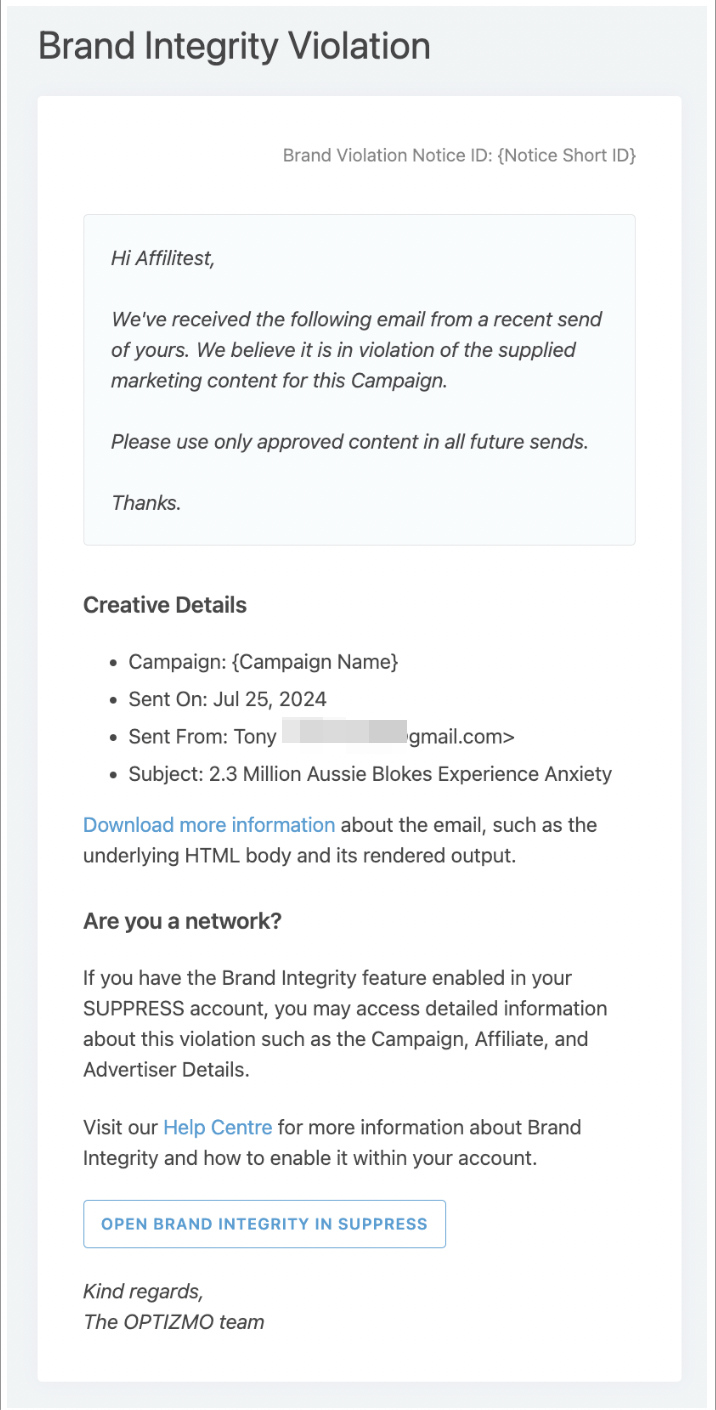Click the Brand Violation Notice ID text
The height and width of the screenshot is (1410, 716).
point(460,155)
